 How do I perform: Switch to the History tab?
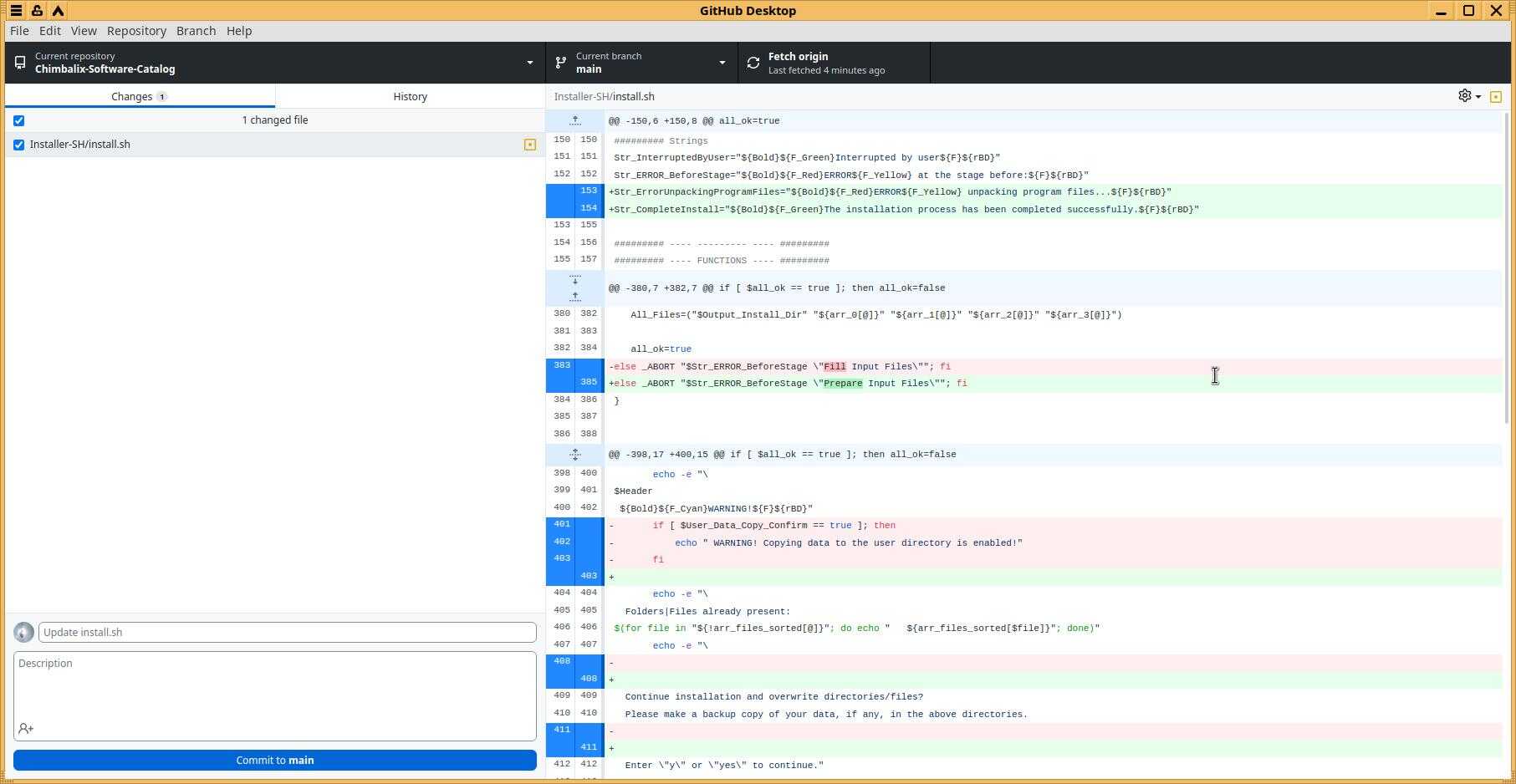click(x=410, y=96)
